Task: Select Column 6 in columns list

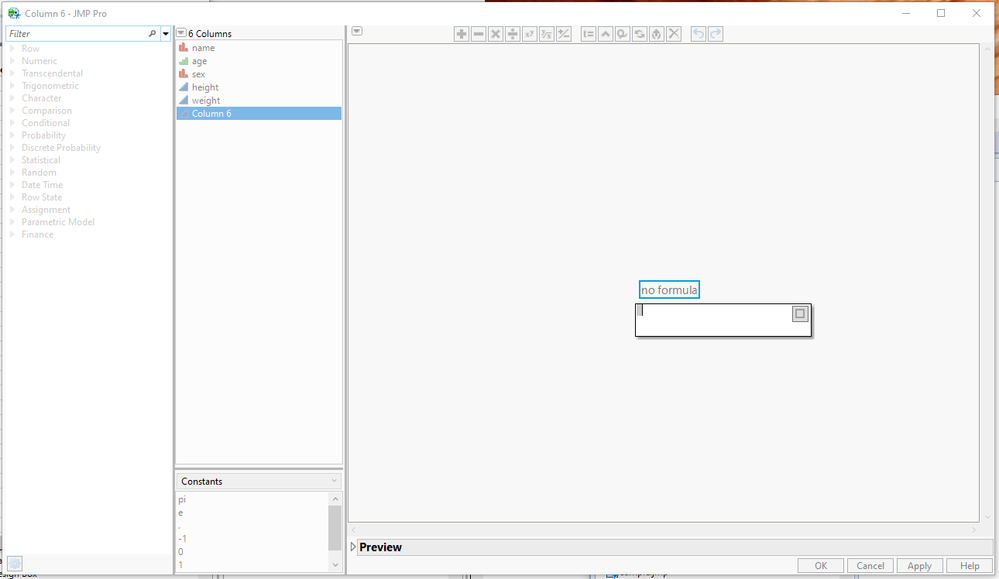Action: (x=259, y=113)
